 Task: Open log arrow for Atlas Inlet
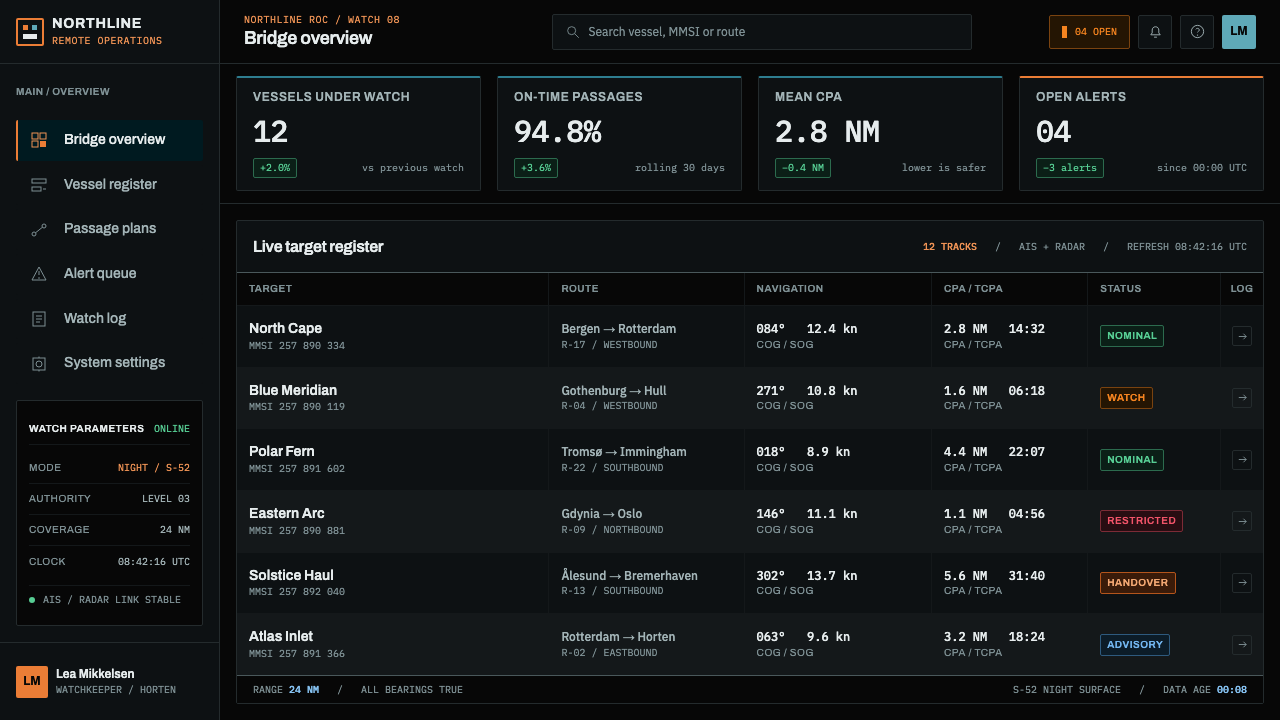(x=1242, y=645)
